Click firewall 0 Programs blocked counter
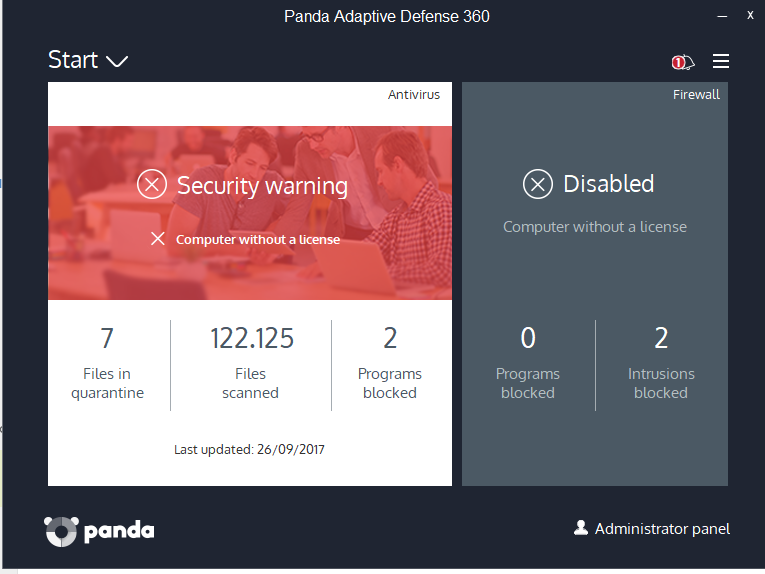 point(528,363)
